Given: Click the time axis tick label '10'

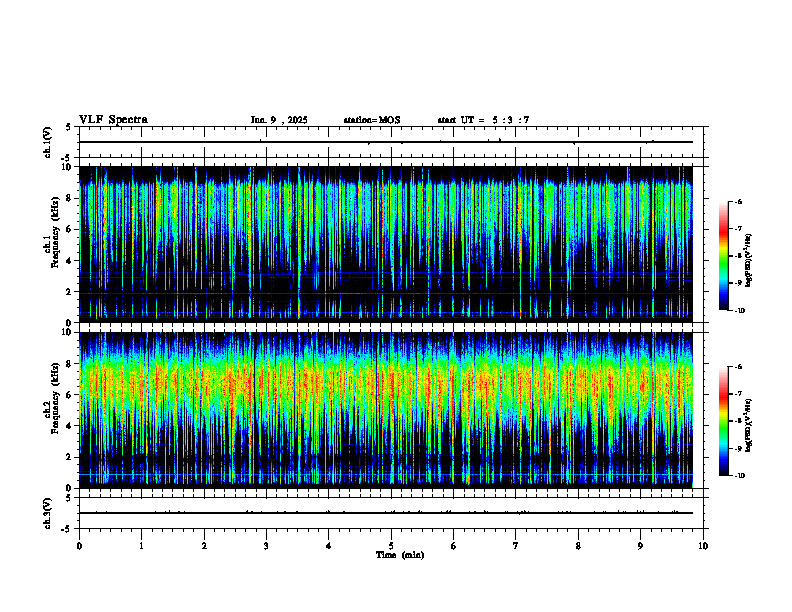Looking at the screenshot, I should 703,546.
